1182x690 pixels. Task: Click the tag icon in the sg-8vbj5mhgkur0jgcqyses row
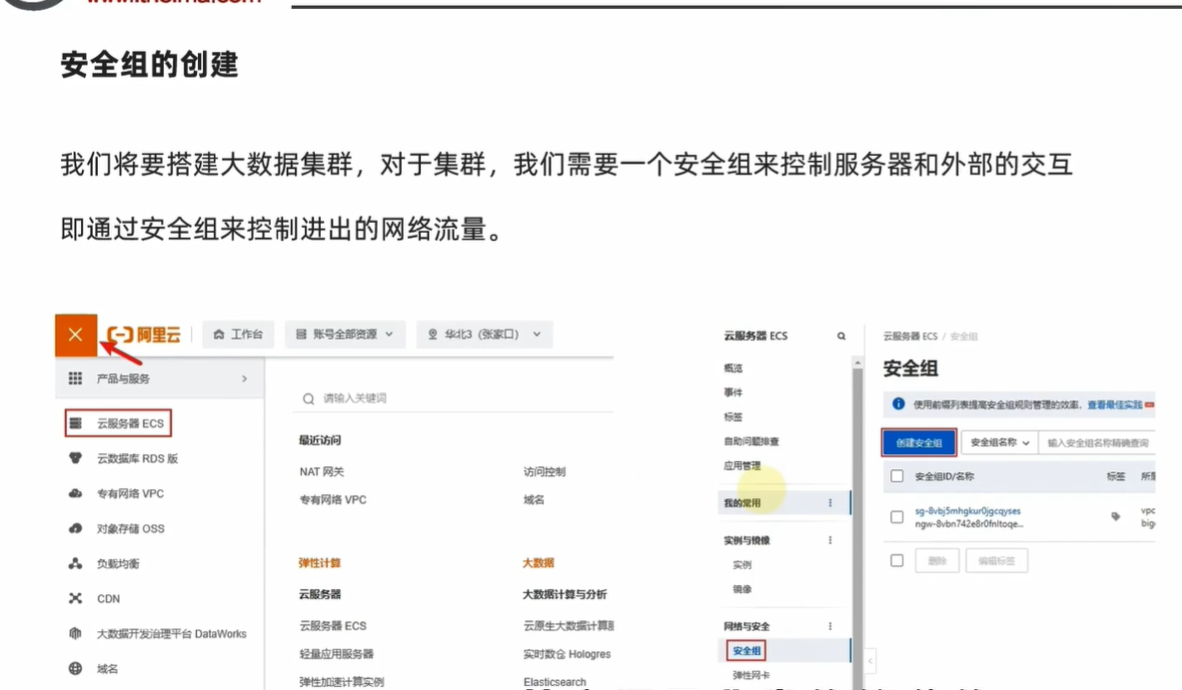click(x=1116, y=517)
